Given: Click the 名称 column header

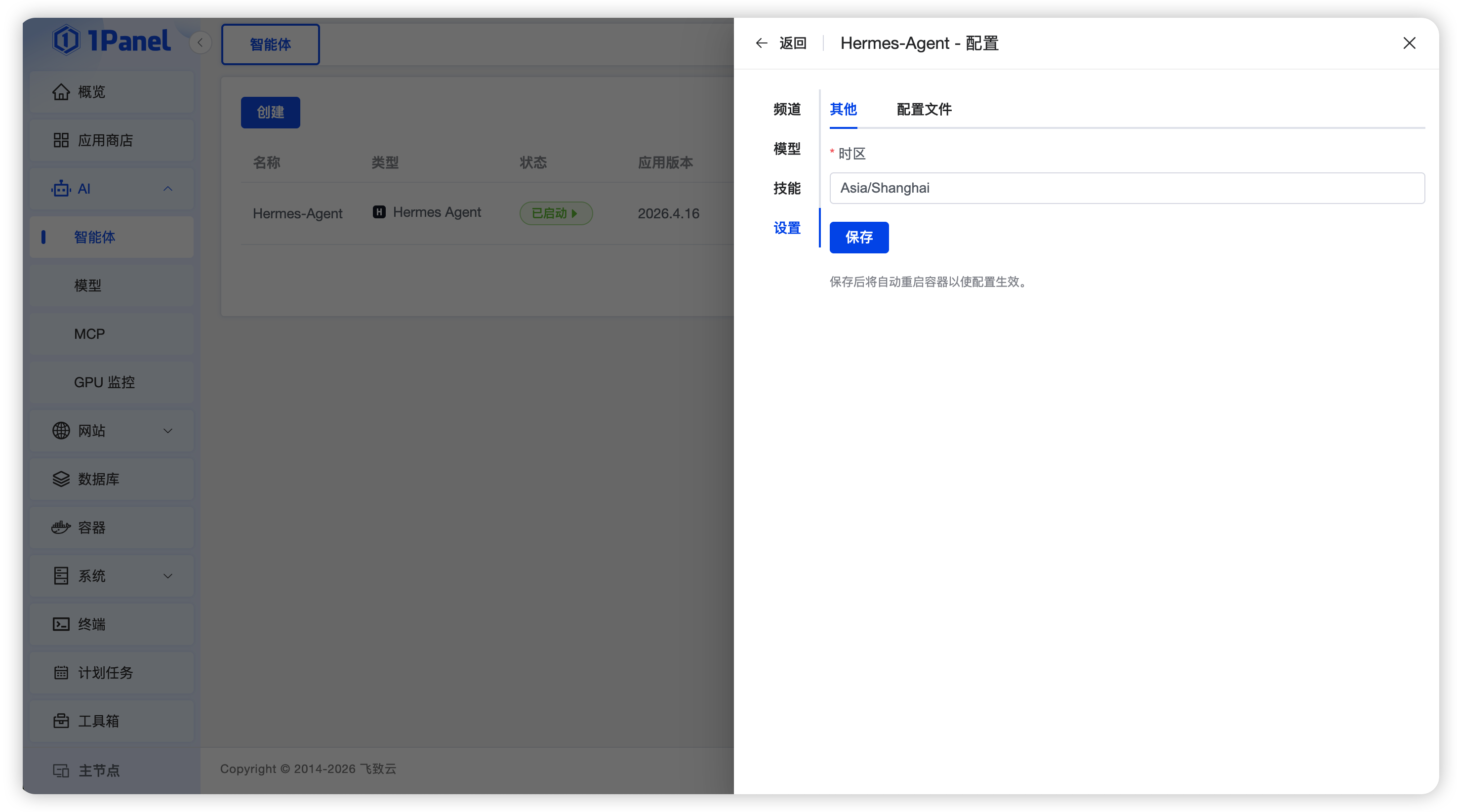Looking at the screenshot, I should [266, 163].
